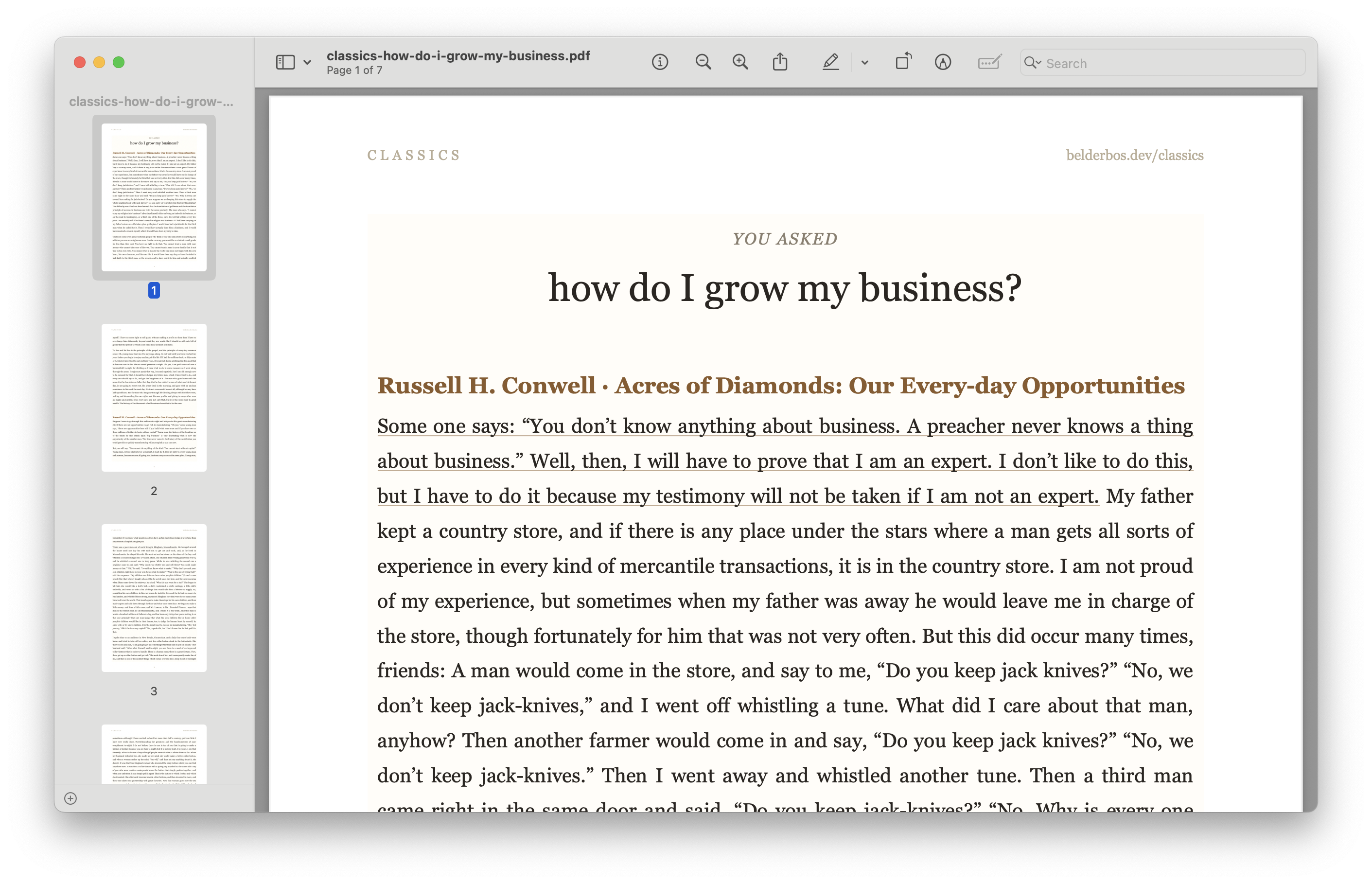Click the green full-screen button
This screenshot has width=1372, height=884.
(119, 62)
